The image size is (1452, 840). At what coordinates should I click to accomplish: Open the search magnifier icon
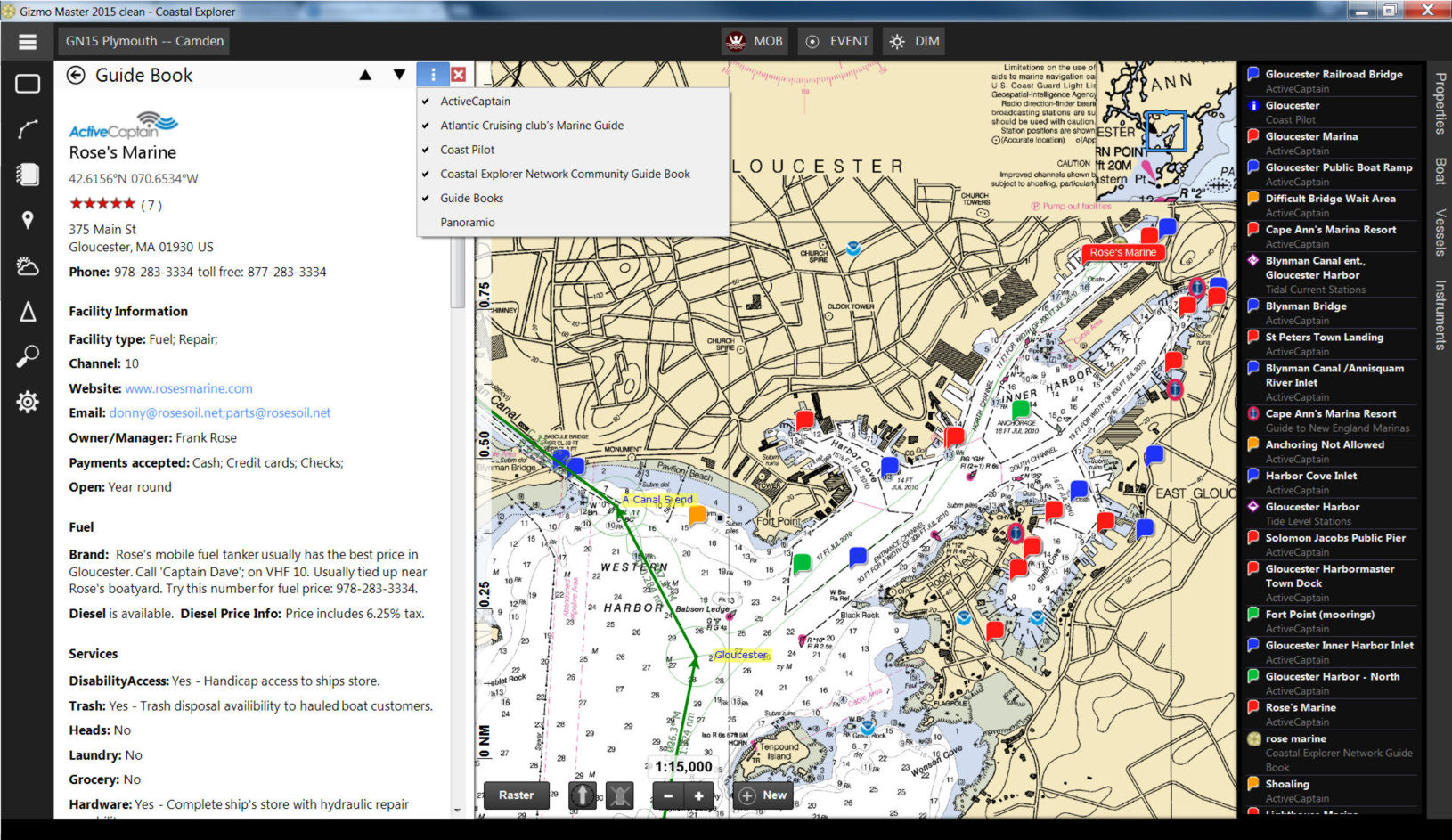(28, 356)
